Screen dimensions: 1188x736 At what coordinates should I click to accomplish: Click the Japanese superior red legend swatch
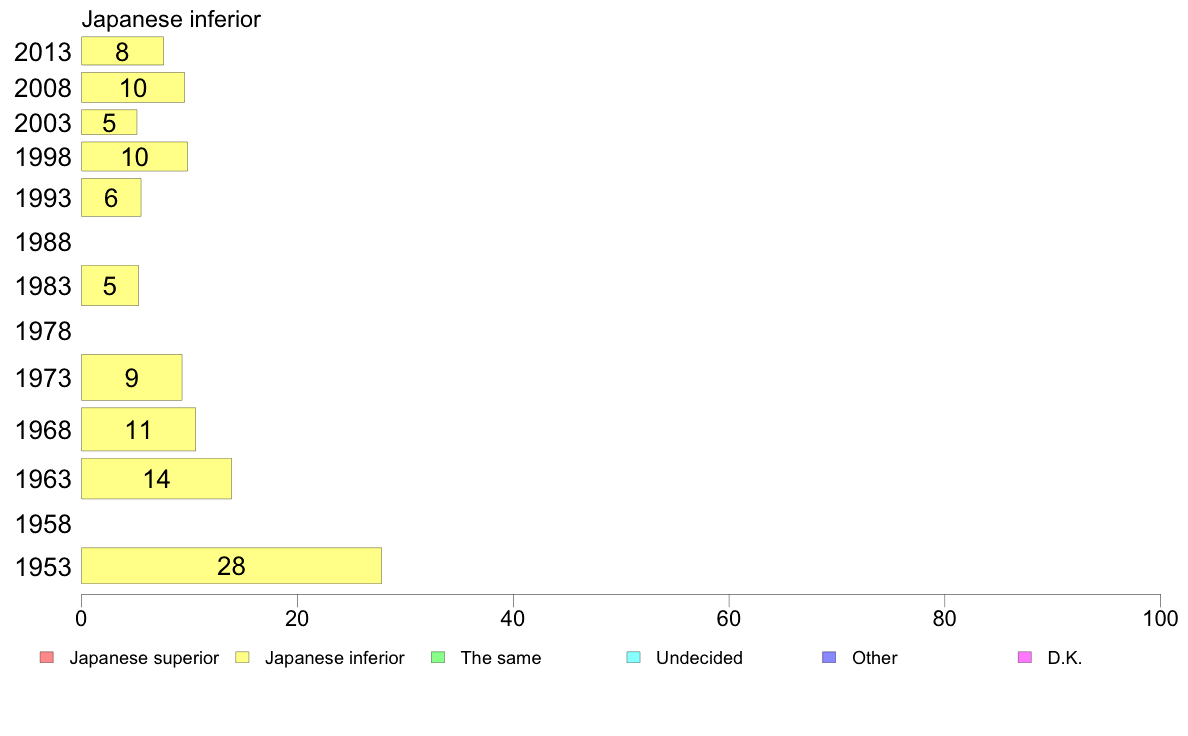click(47, 657)
